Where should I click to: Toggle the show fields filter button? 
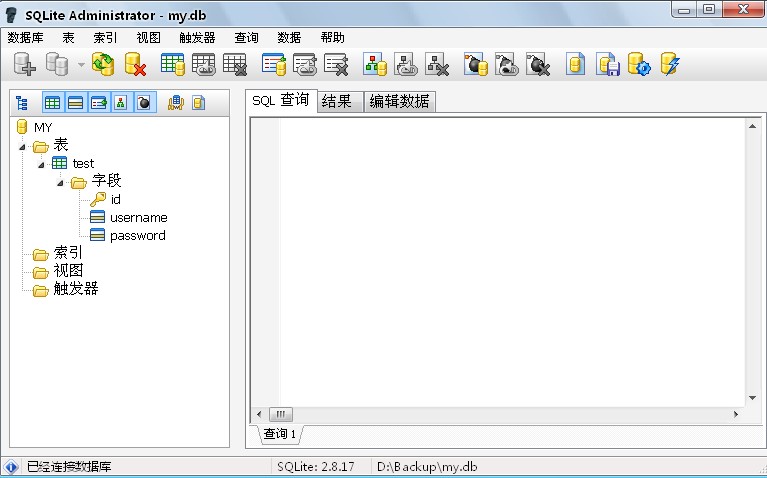pos(75,103)
